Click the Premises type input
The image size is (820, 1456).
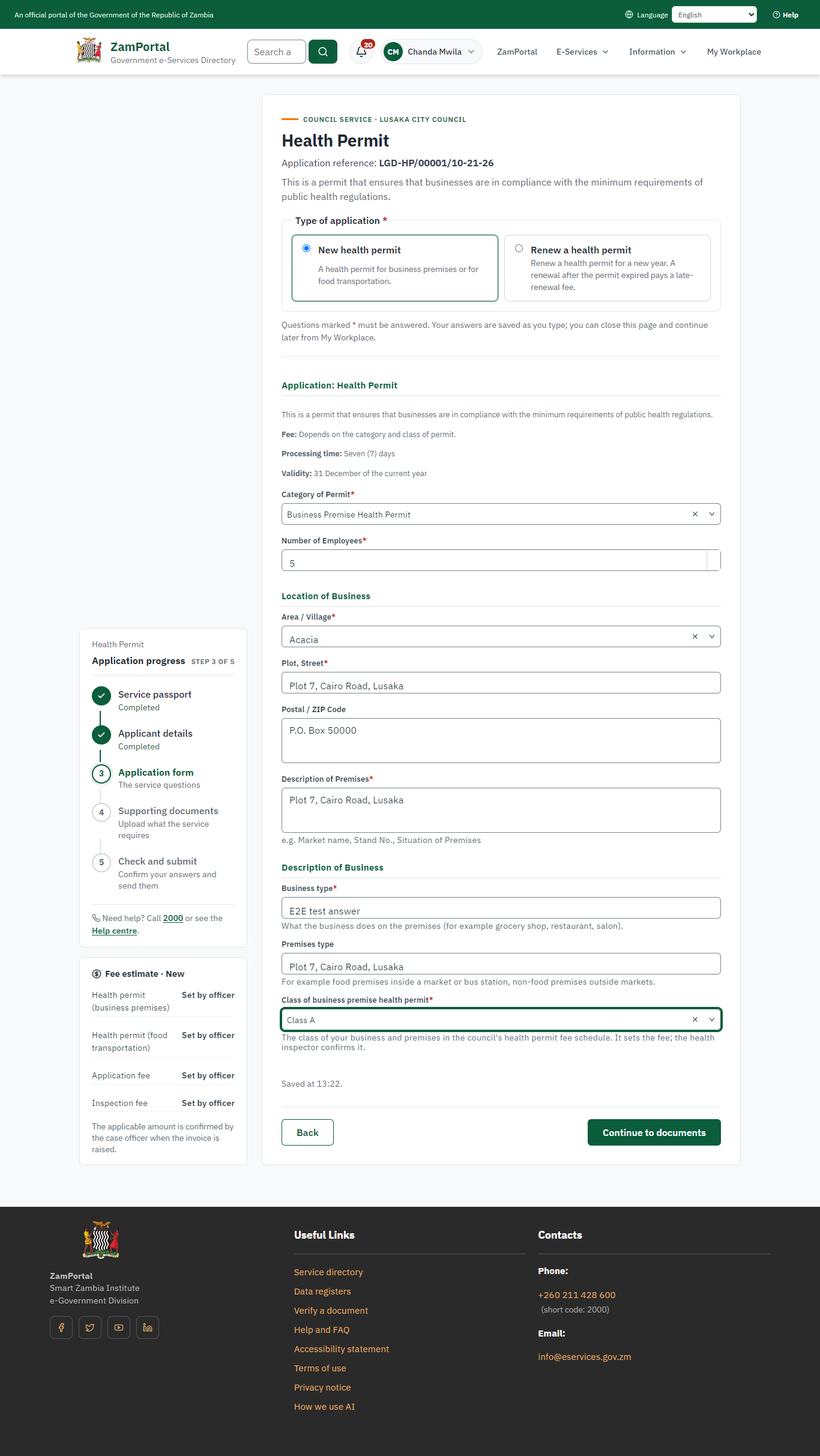(501, 964)
